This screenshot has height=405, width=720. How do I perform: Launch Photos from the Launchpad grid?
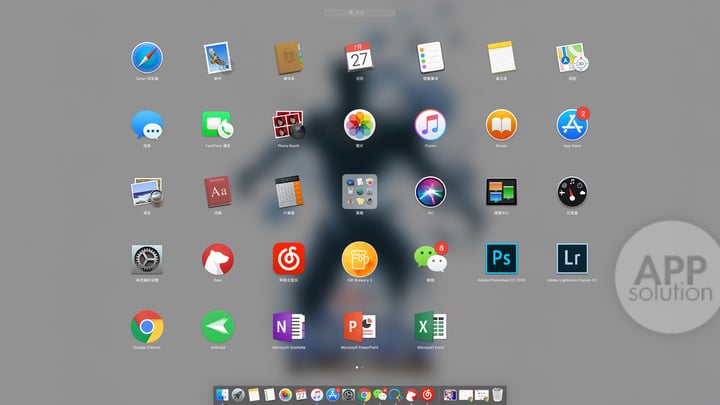(360, 125)
